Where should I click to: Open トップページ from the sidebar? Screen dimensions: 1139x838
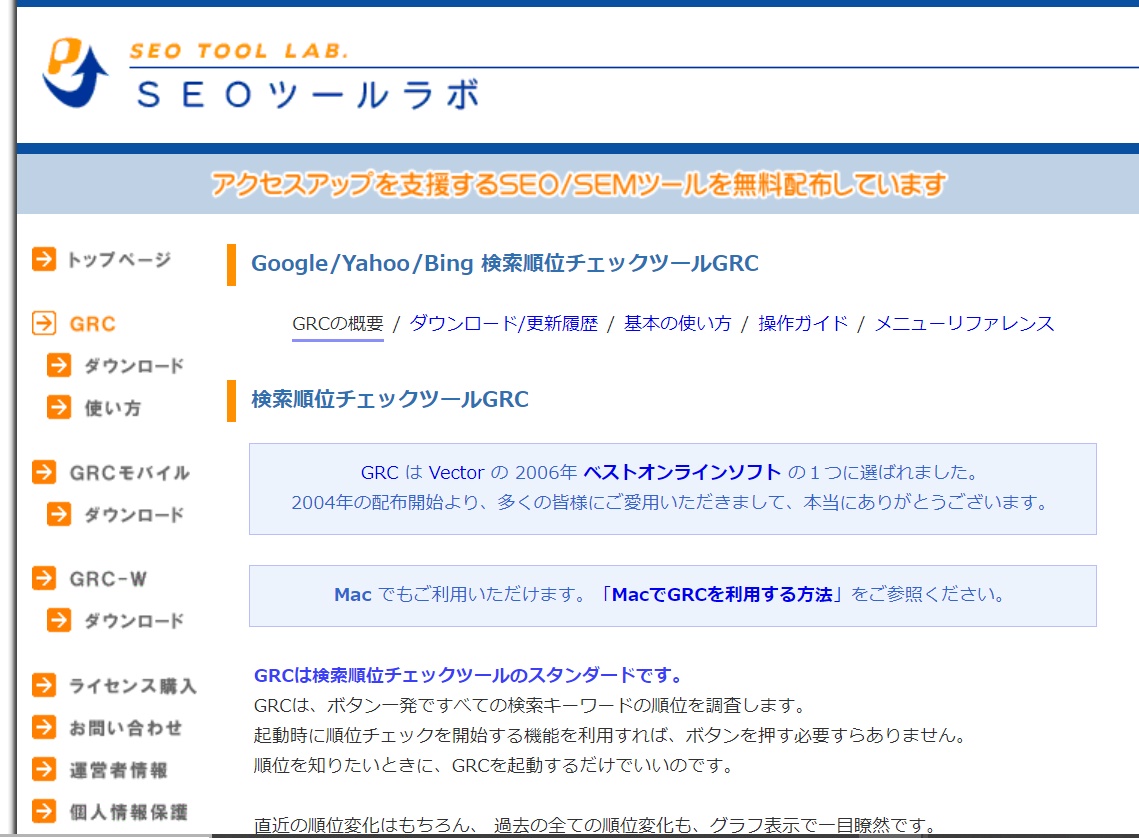[119, 259]
